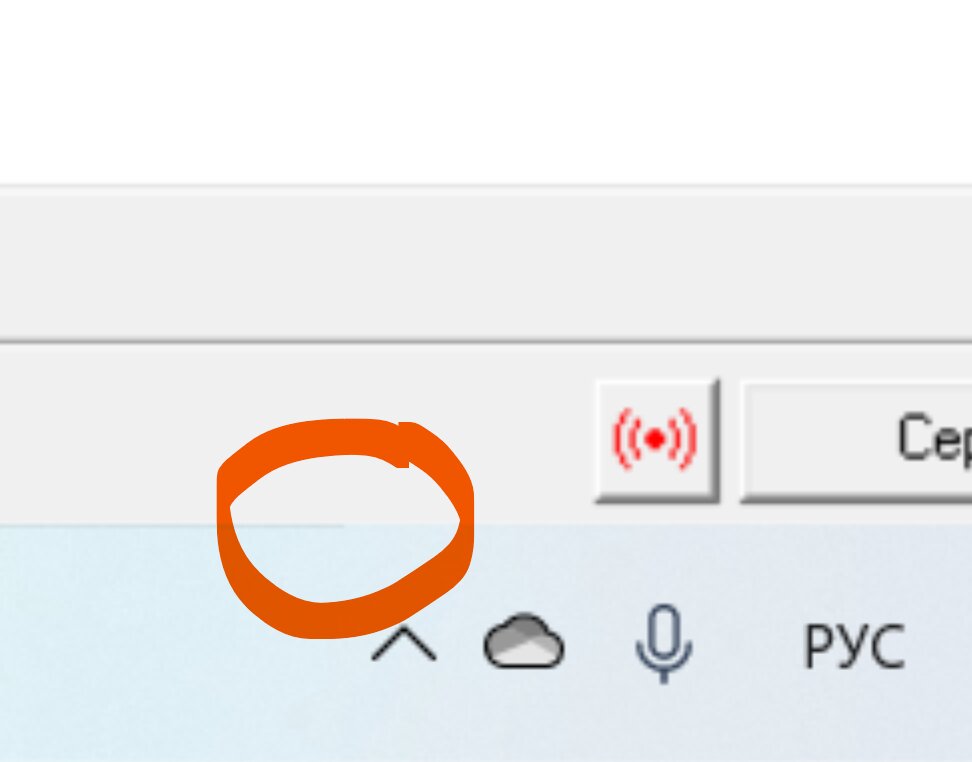This screenshot has height=762, width=972.
Task: Toggle the red radio-wave transmit button
Action: pyautogui.click(x=656, y=440)
